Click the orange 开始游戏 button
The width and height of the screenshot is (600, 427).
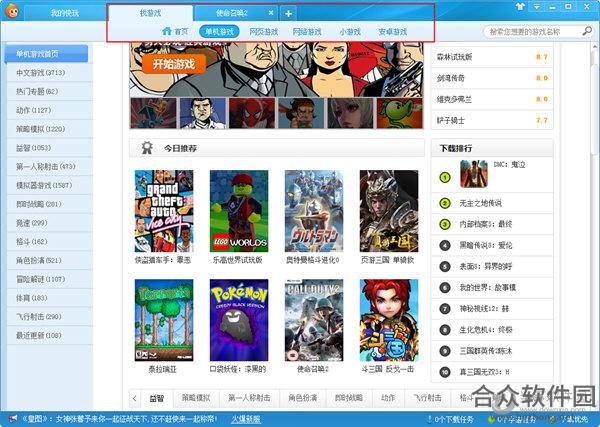click(174, 64)
